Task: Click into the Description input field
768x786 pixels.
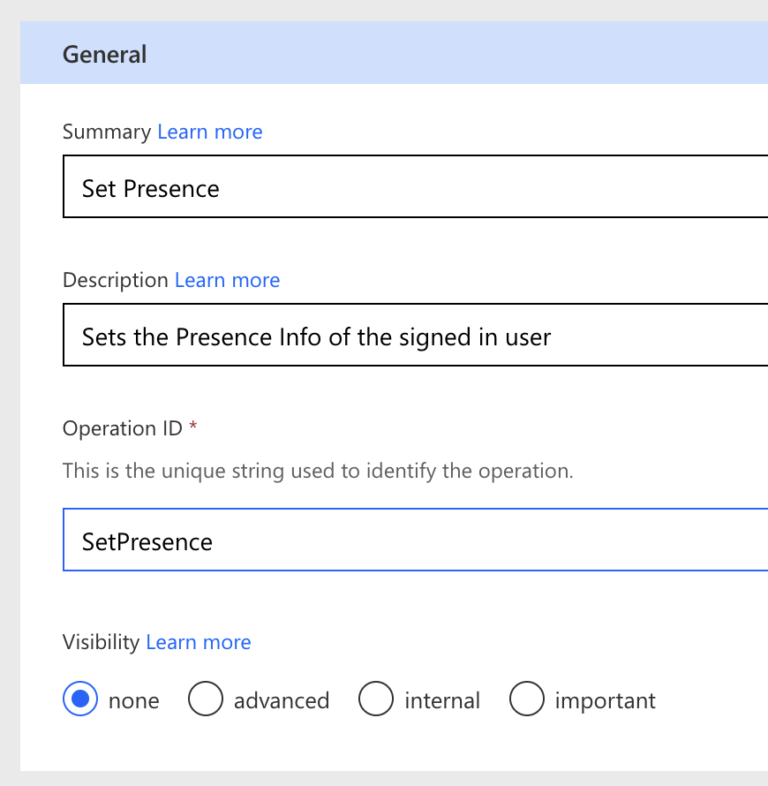Action: click(415, 335)
